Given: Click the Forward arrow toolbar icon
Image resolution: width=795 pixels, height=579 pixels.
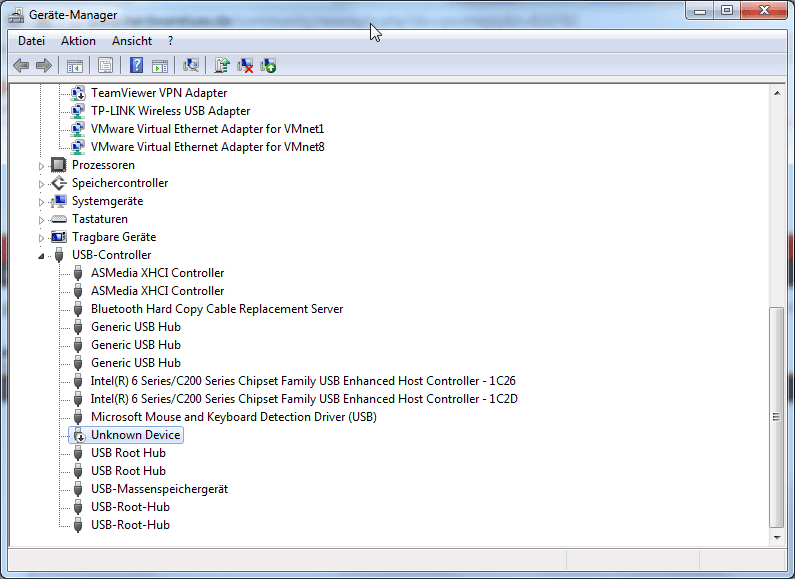Looking at the screenshot, I should click(x=44, y=65).
